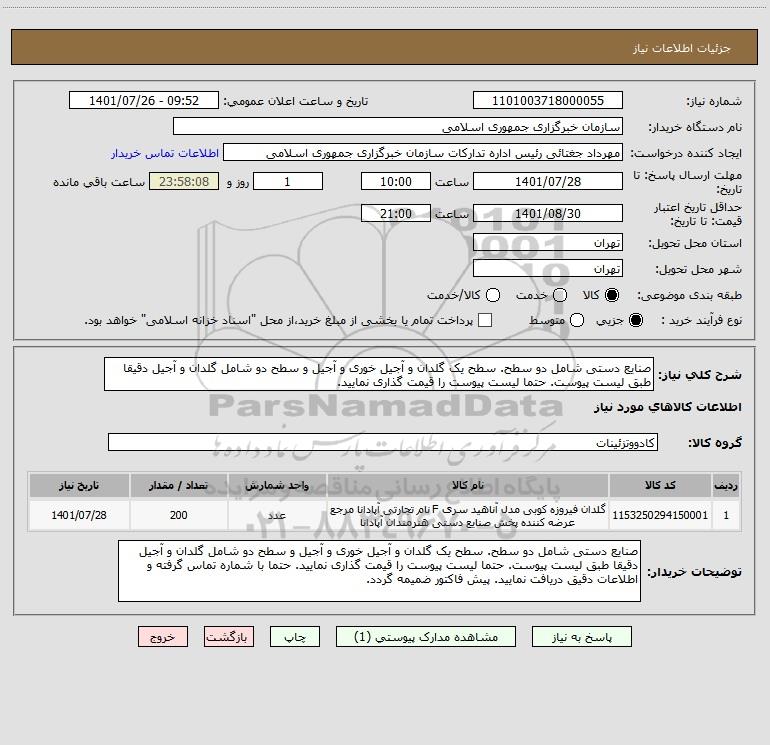Click the پاسخ به نیاز button
770x745 pixels.
pos(582,637)
